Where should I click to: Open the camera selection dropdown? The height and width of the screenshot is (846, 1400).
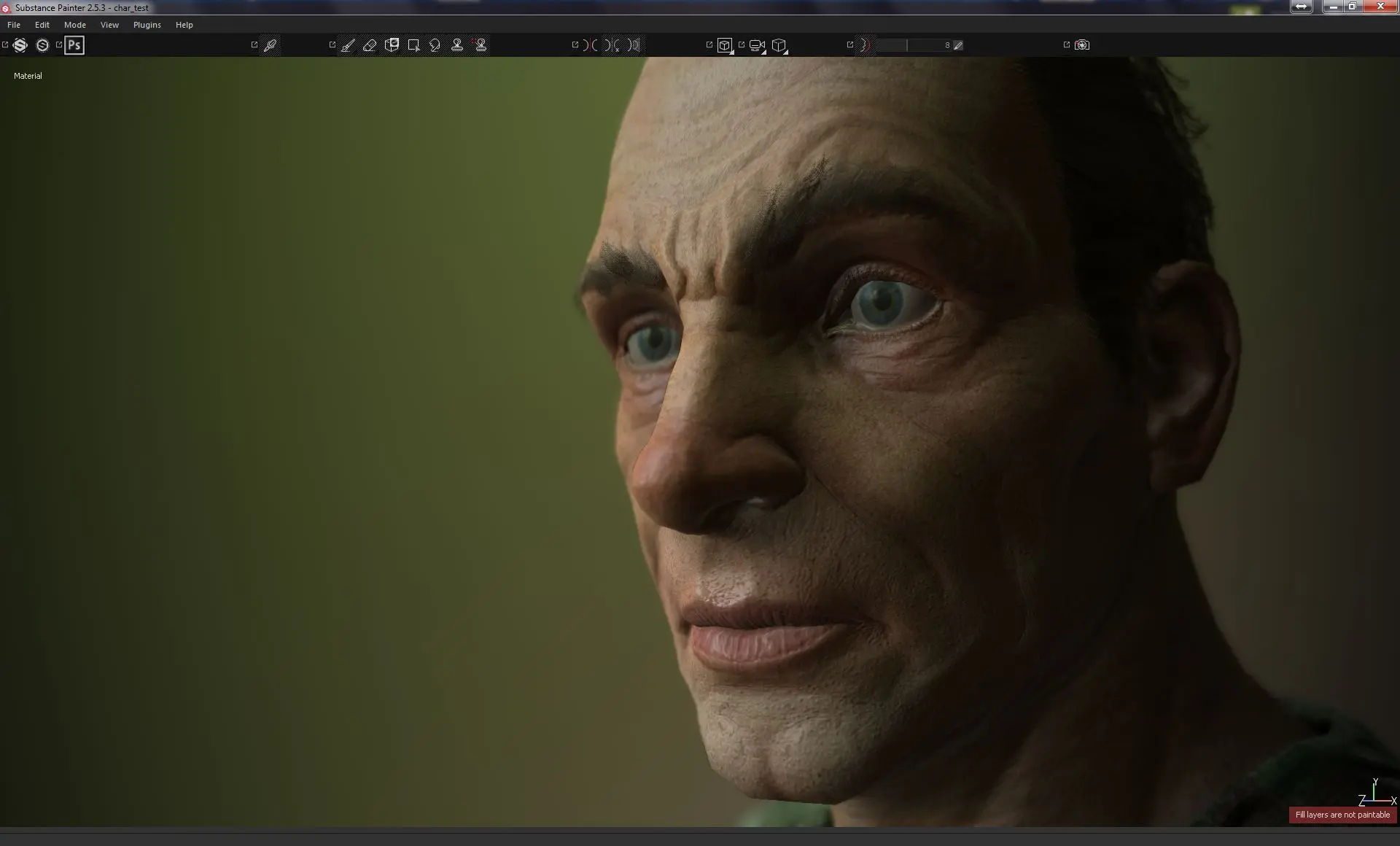click(758, 46)
